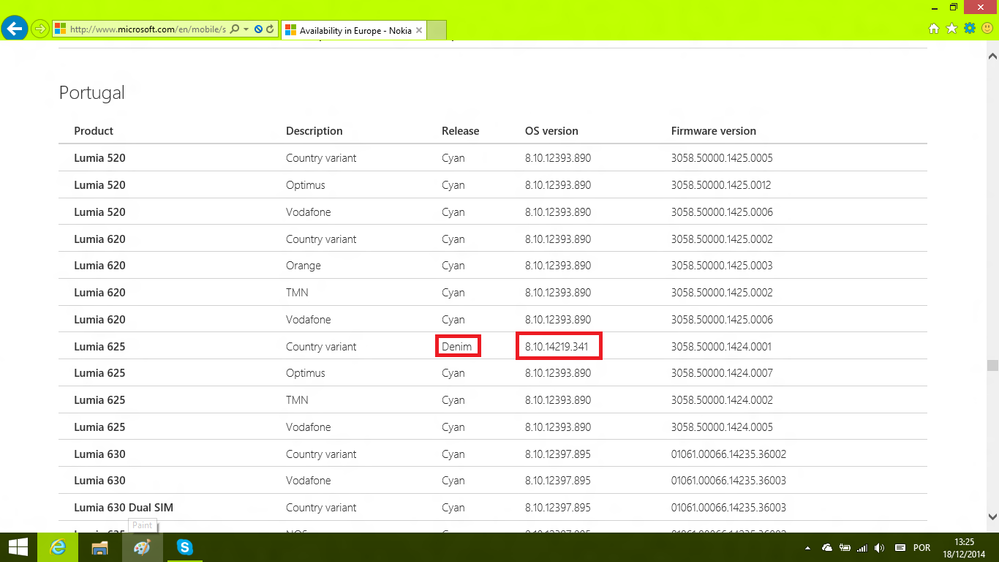Open File Explorer from the taskbar
The height and width of the screenshot is (562, 999).
point(100,547)
